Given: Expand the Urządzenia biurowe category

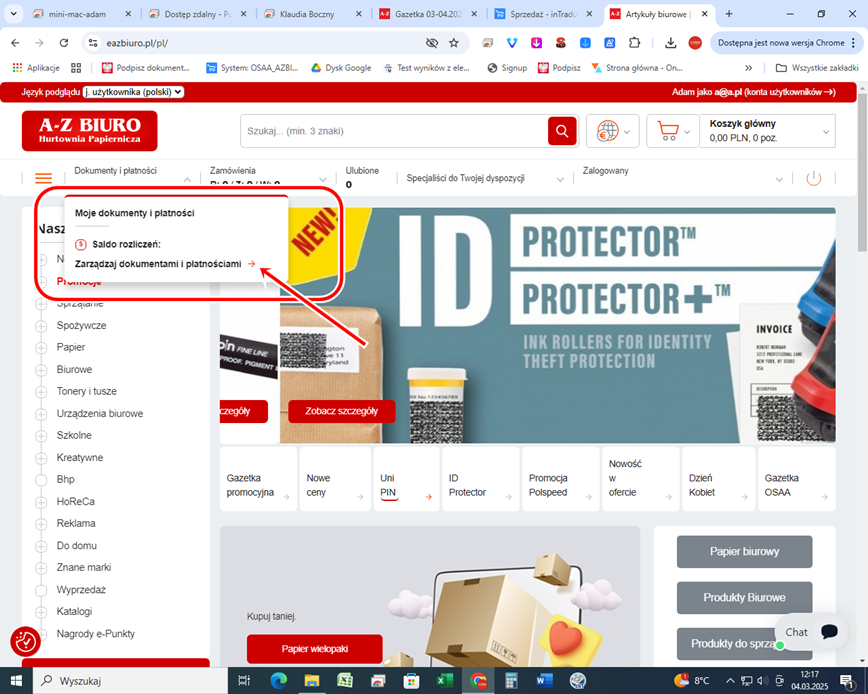Looking at the screenshot, I should pyautogui.click(x=41, y=414).
